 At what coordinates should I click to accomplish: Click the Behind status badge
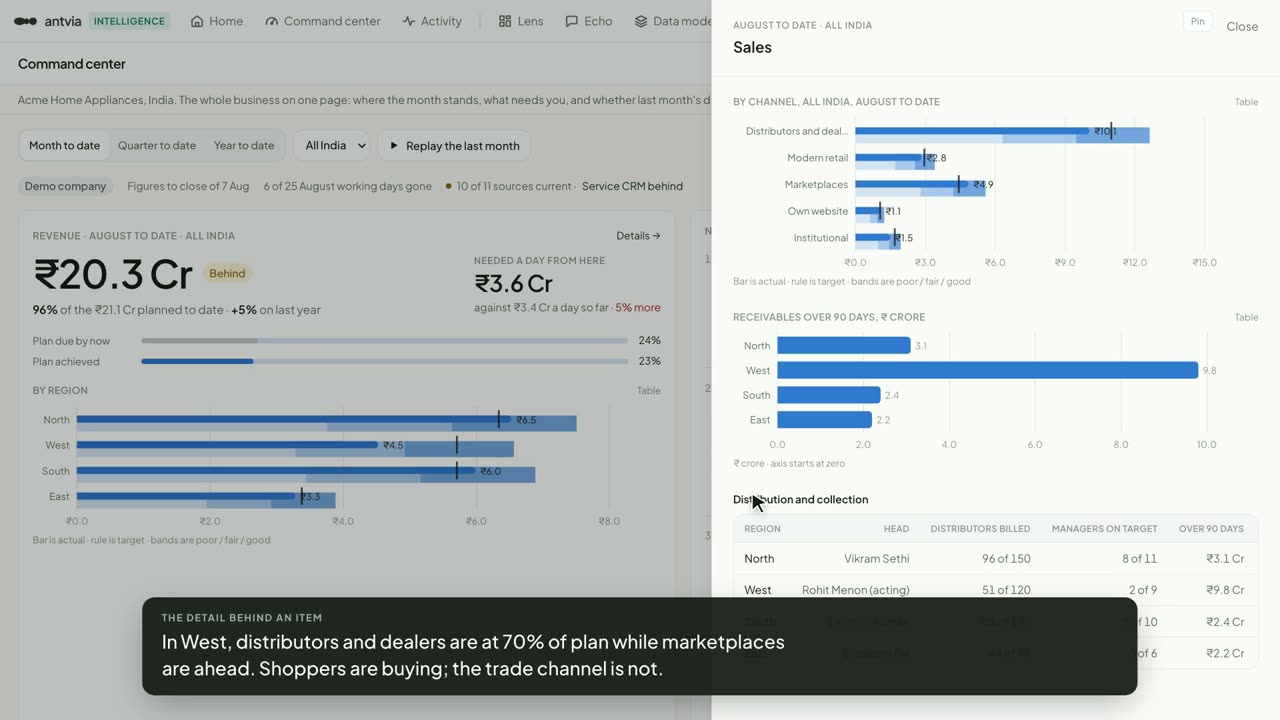[227, 273]
